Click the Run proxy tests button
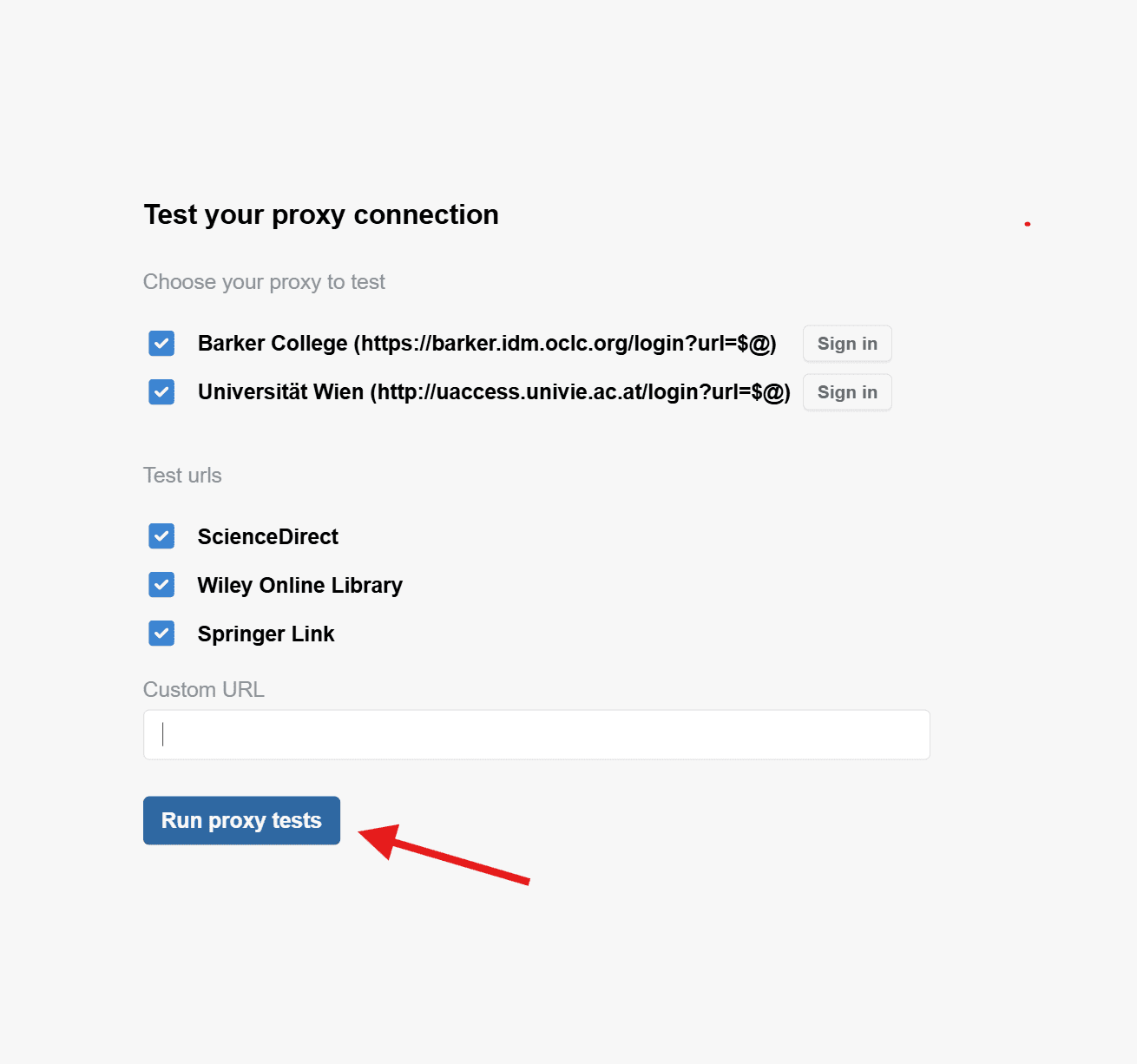This screenshot has height=1064, width=1137. pyautogui.click(x=241, y=820)
